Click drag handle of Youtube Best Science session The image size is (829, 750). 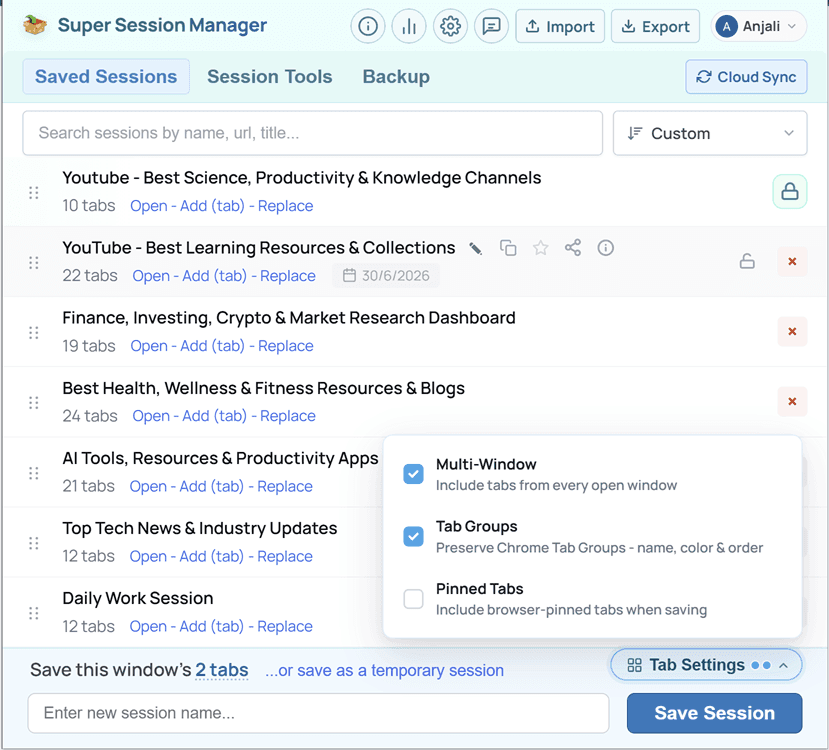tap(34, 192)
